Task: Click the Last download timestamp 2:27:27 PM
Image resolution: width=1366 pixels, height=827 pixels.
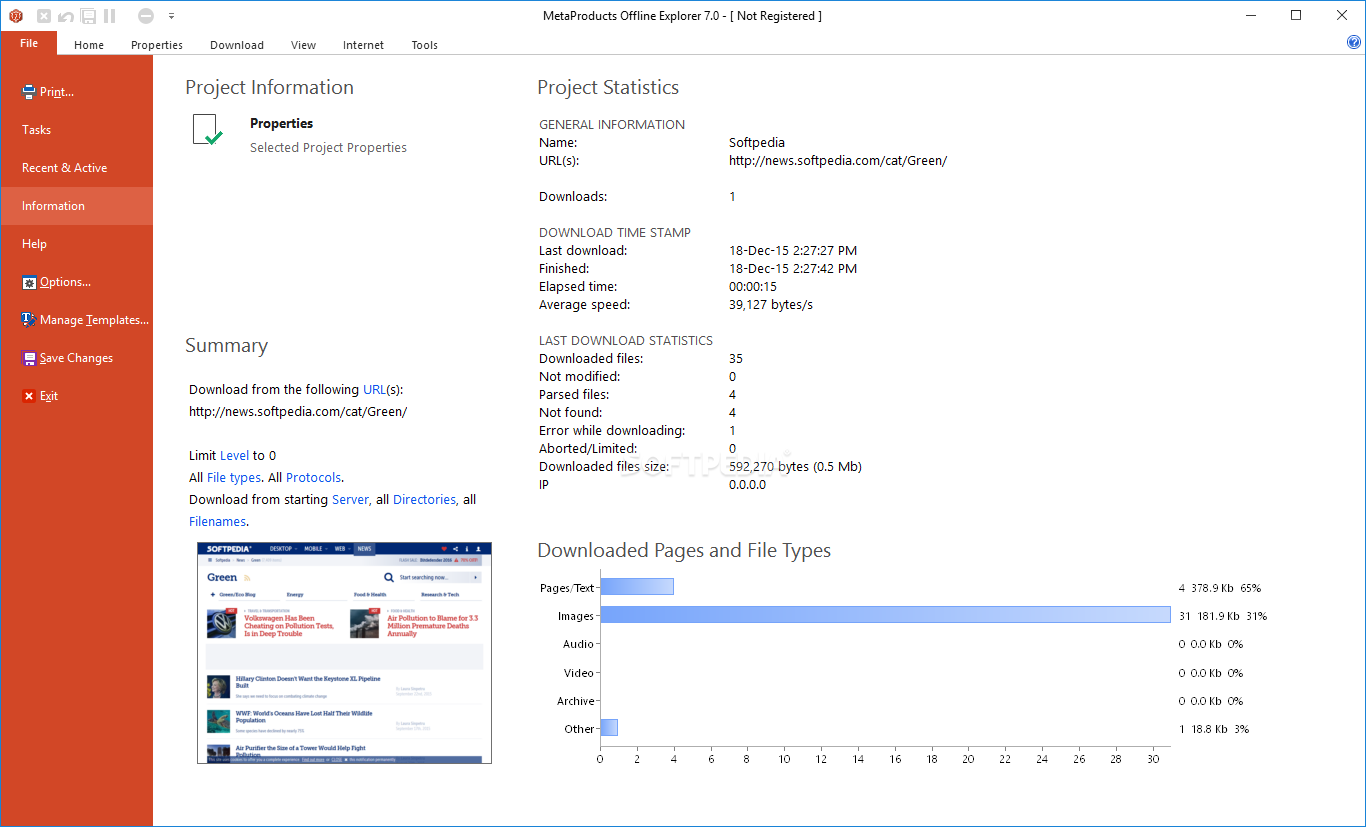Action: [x=793, y=251]
